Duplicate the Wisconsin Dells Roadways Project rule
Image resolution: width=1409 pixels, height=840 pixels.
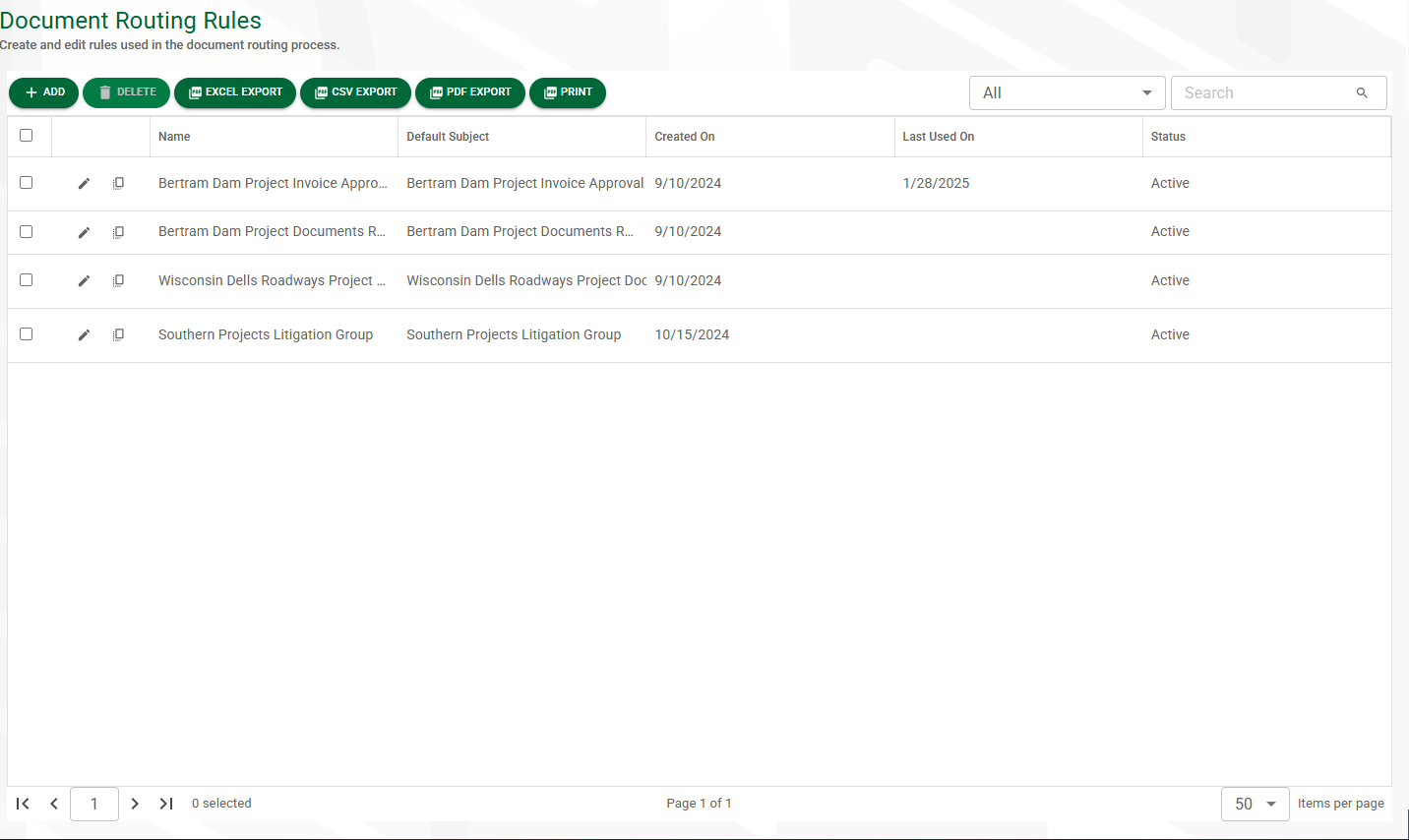click(x=118, y=281)
